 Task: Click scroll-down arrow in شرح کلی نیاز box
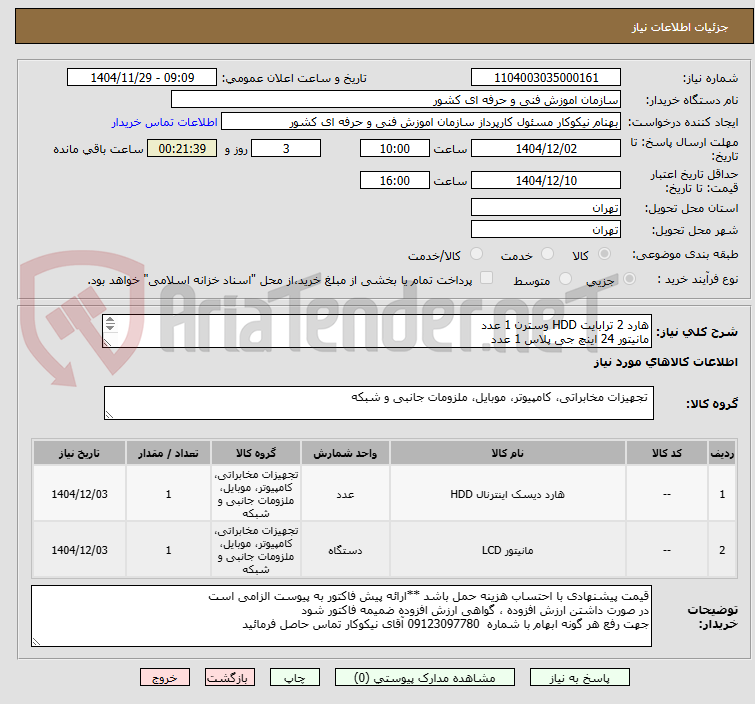110,327
